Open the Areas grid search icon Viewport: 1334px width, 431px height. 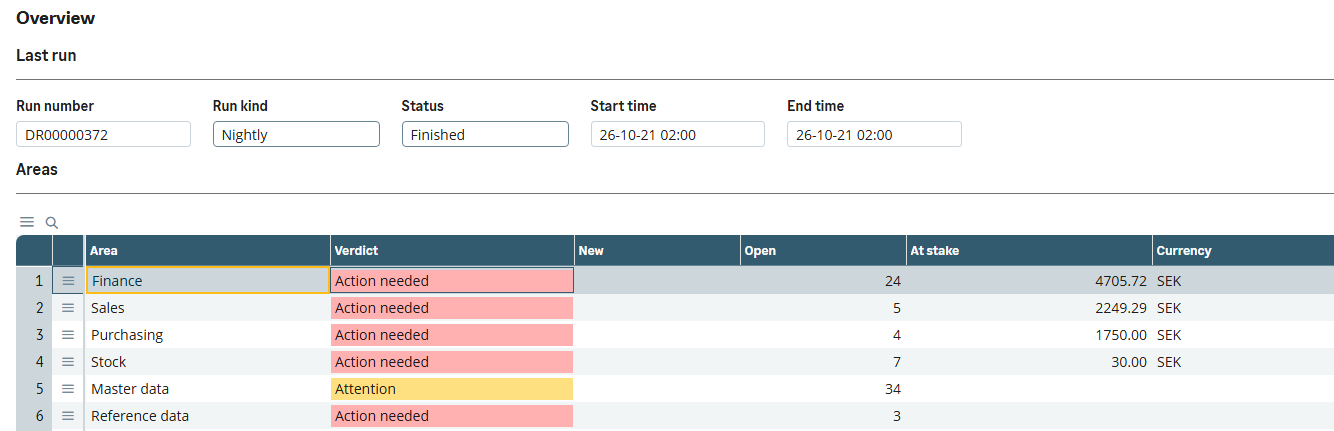(x=52, y=222)
